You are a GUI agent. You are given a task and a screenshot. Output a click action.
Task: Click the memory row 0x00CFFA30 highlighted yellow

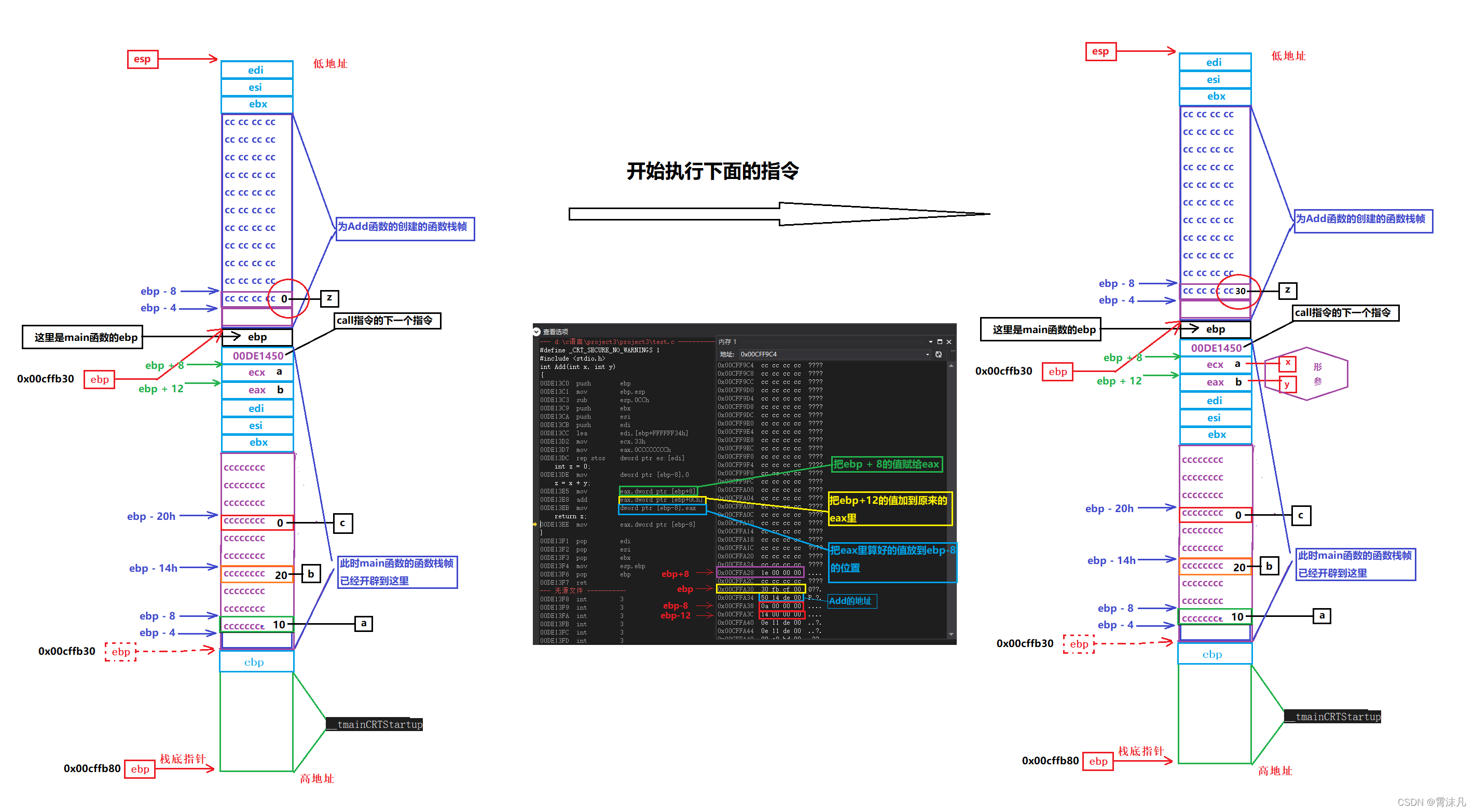click(761, 589)
